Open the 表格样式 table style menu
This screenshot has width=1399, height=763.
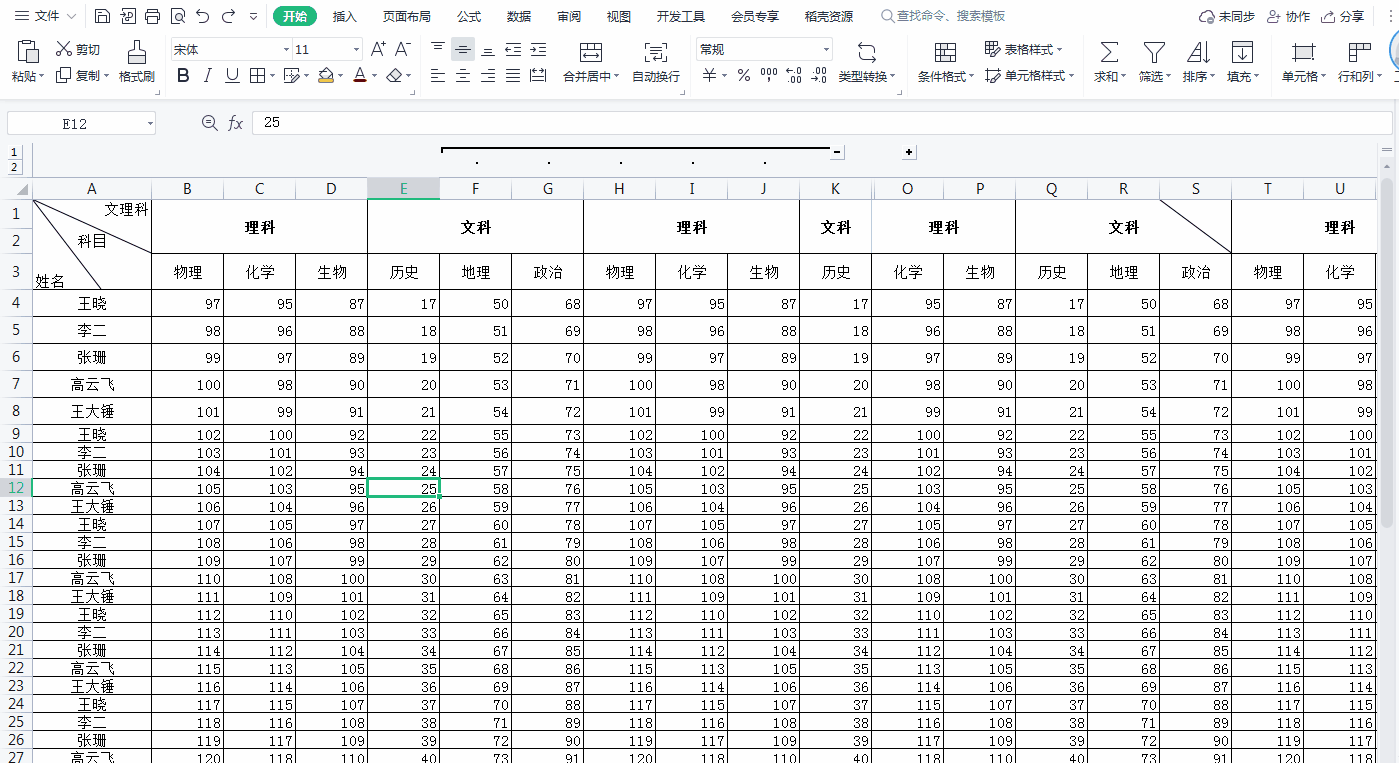(x=1024, y=49)
